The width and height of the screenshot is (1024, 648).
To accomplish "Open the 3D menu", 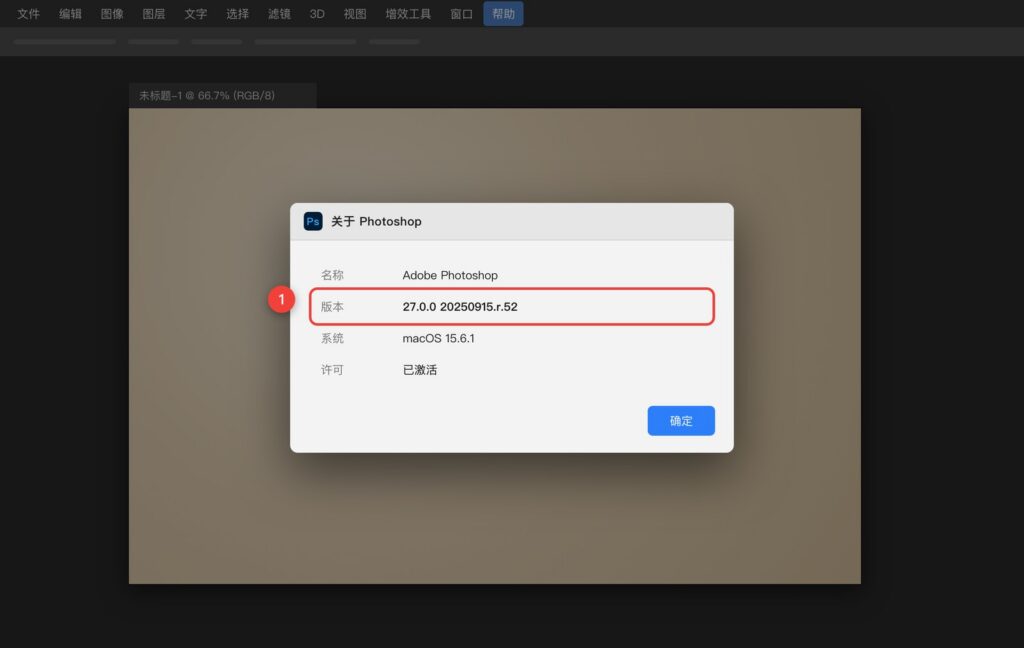I will pyautogui.click(x=317, y=14).
